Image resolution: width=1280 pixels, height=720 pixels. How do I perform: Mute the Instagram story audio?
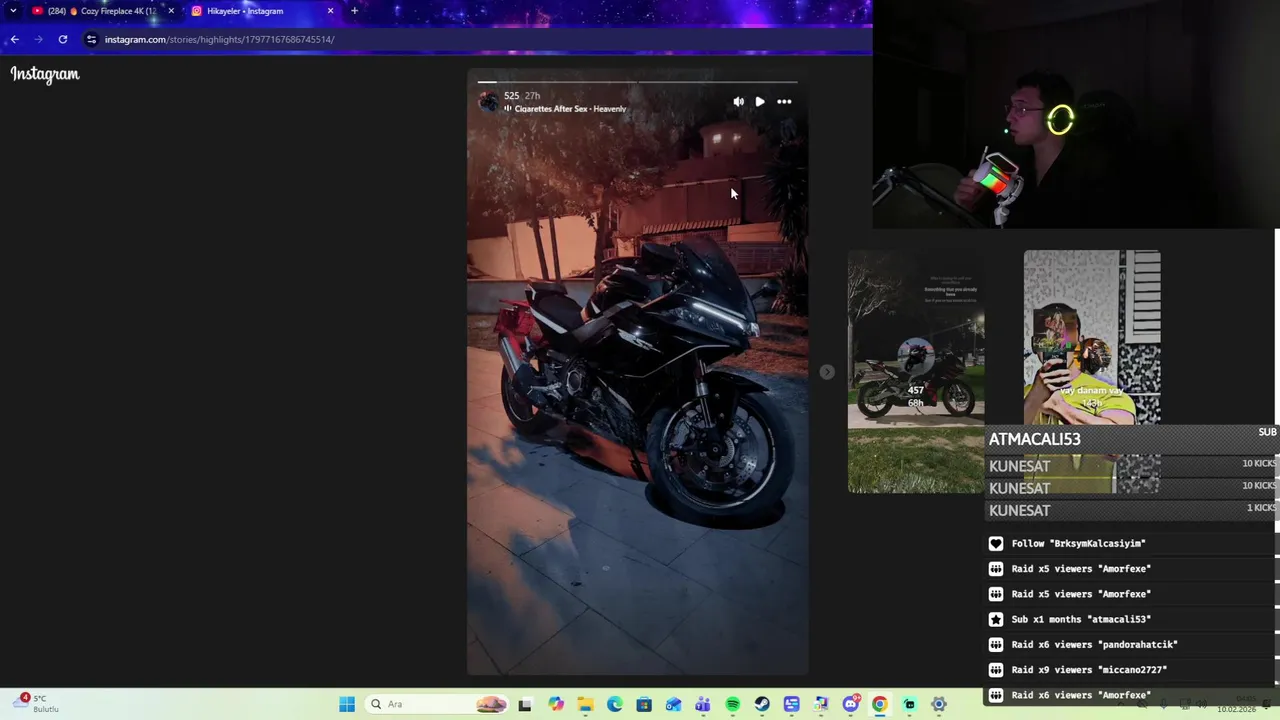point(738,101)
